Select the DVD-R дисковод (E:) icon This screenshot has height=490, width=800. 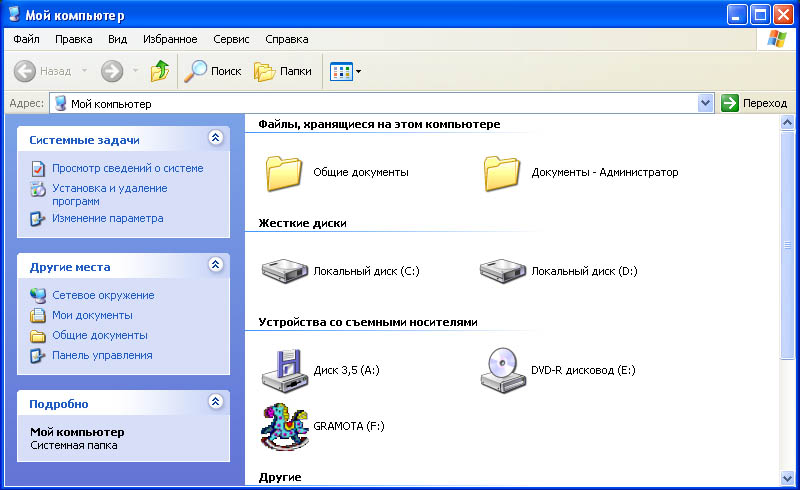pos(503,371)
